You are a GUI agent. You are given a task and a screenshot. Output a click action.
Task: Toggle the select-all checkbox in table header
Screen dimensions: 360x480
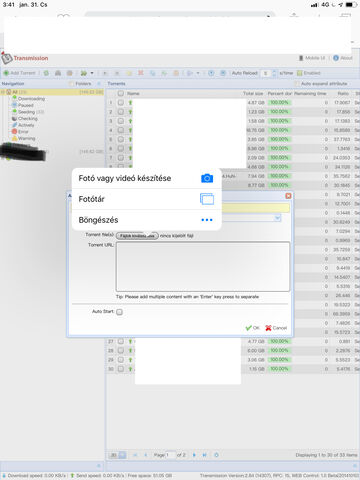click(x=121, y=94)
